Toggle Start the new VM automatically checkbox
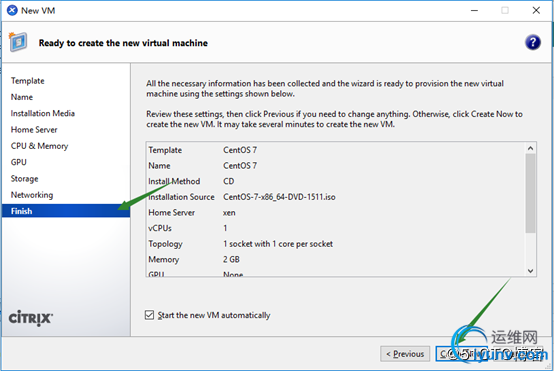554x371 pixels. (x=149, y=314)
